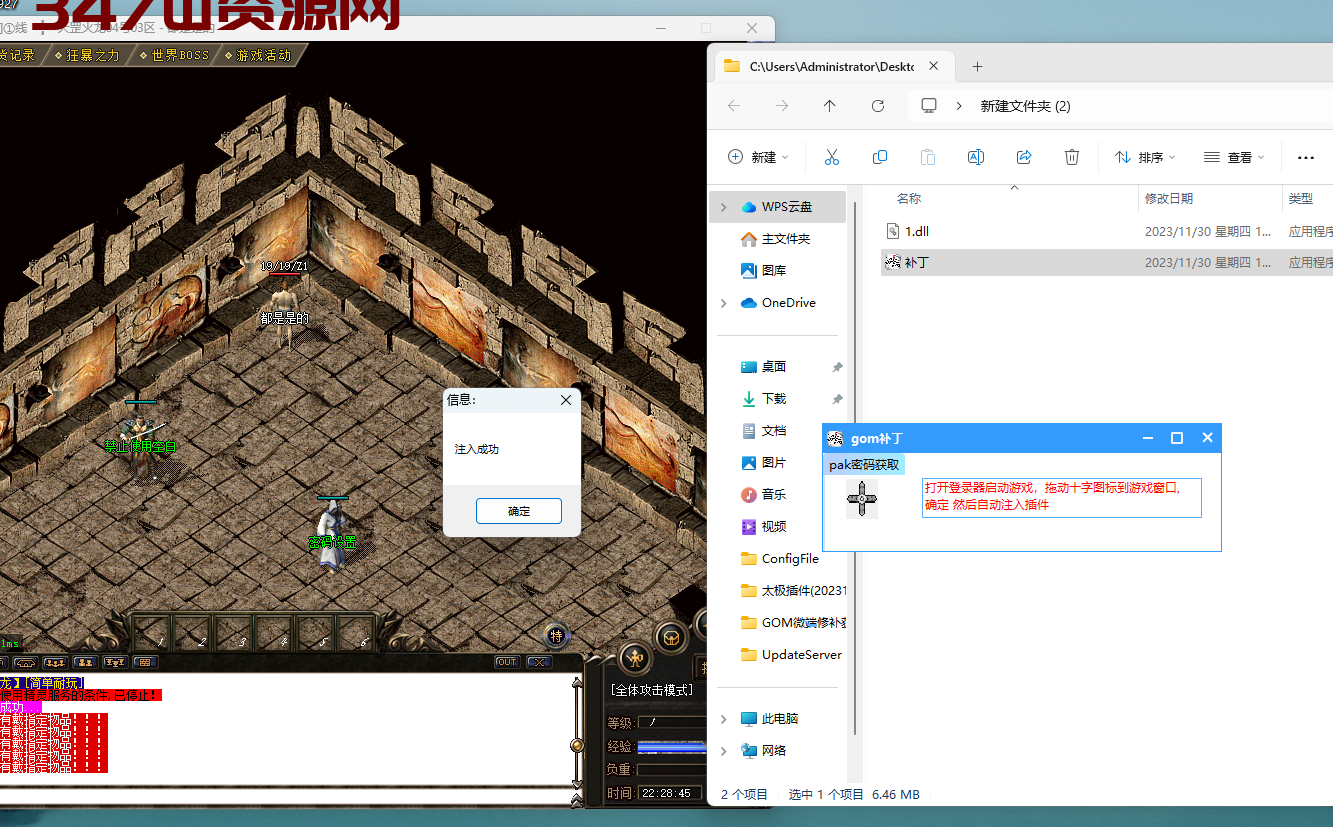
Task: Open pak密码获取 menu in gom补丁
Action: click(864, 465)
